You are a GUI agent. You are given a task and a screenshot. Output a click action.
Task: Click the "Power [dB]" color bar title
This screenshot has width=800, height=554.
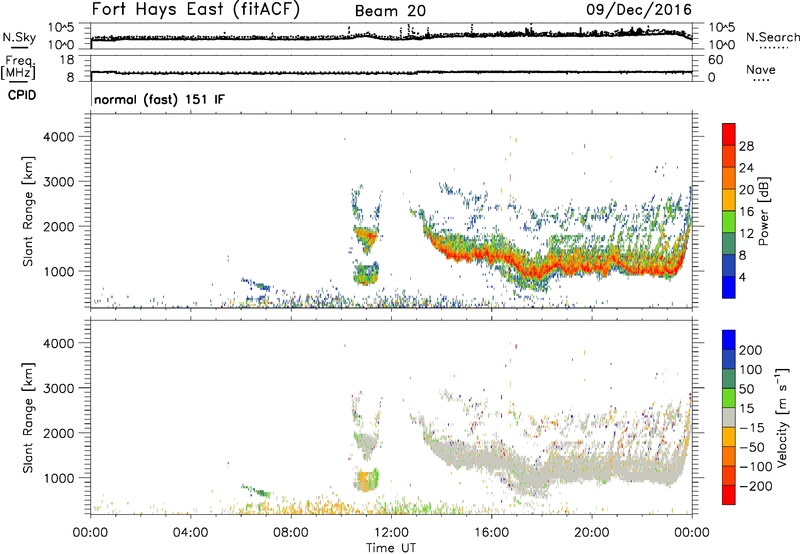[x=763, y=211]
